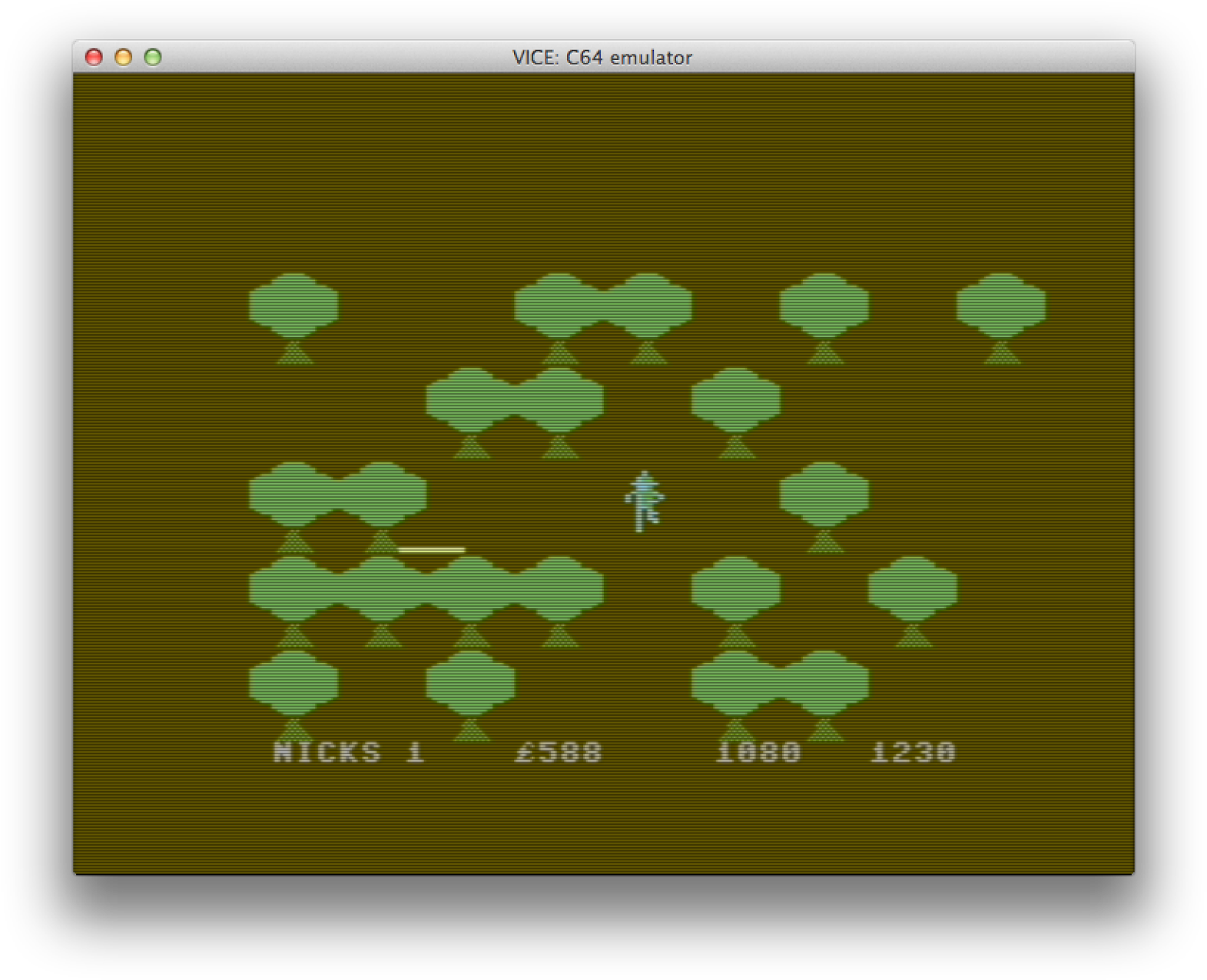Click the lone tree farthest to the right
Screen dimensions: 1207x980
[x=1000, y=306]
